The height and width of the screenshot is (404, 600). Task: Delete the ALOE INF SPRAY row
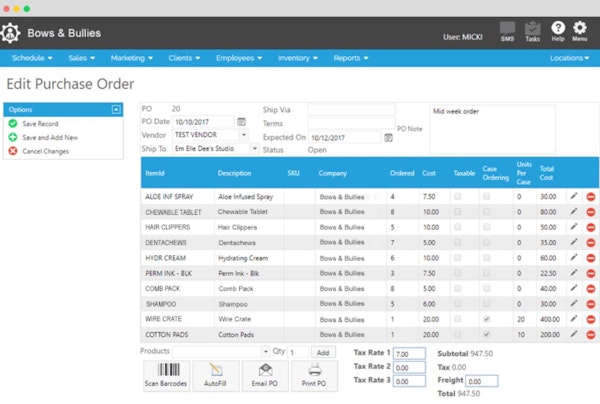tap(591, 197)
